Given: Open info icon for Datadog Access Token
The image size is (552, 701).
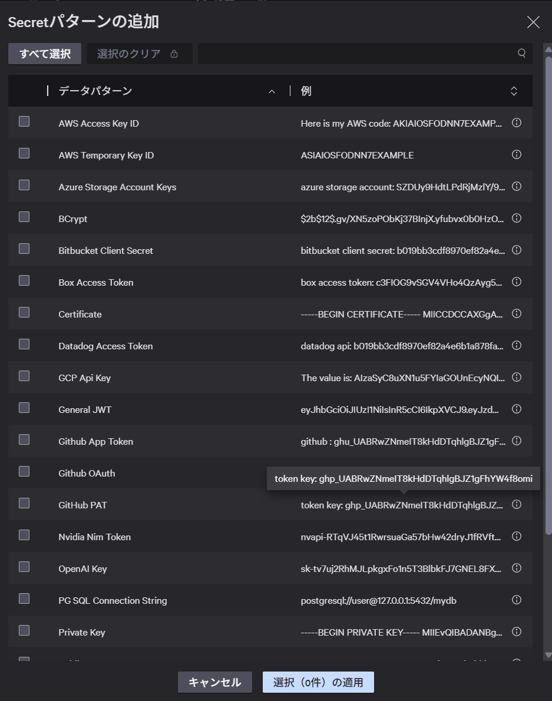Looking at the screenshot, I should (516, 345).
